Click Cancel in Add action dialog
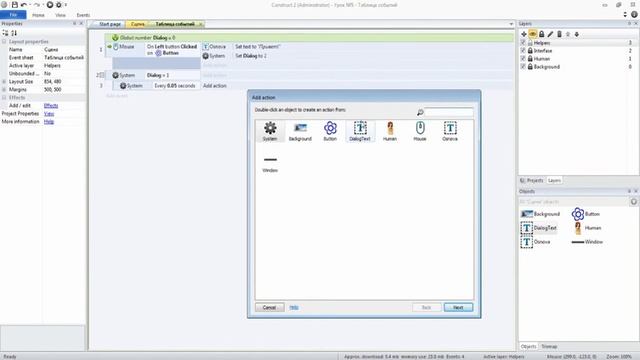This screenshot has height=360, width=640. click(269, 307)
